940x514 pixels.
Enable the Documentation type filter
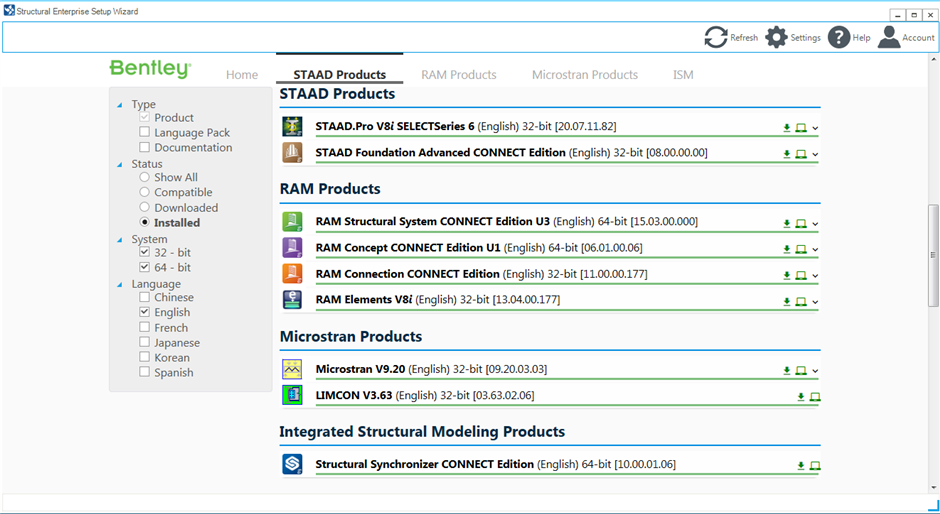click(x=144, y=147)
